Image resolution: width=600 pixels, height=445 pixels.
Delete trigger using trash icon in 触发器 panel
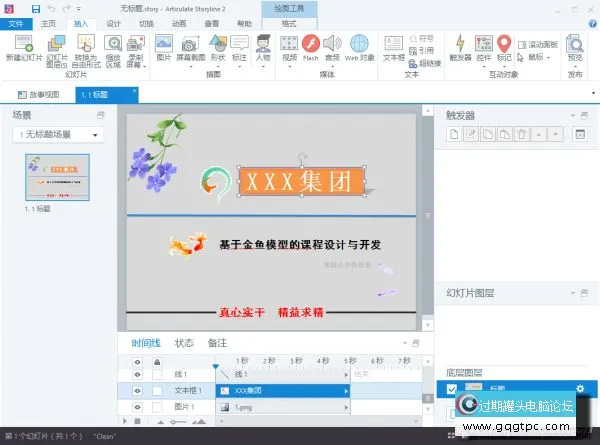click(520, 134)
